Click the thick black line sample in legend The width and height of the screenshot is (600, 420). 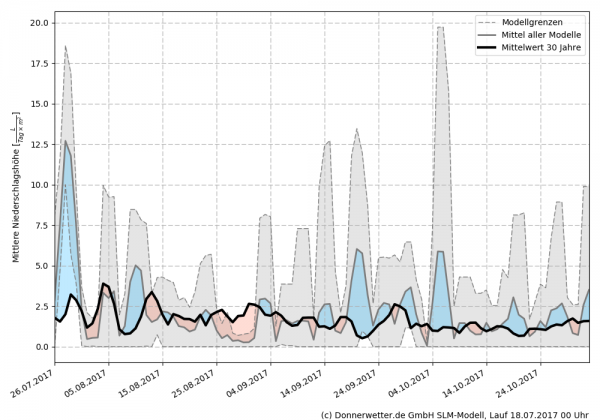489,46
